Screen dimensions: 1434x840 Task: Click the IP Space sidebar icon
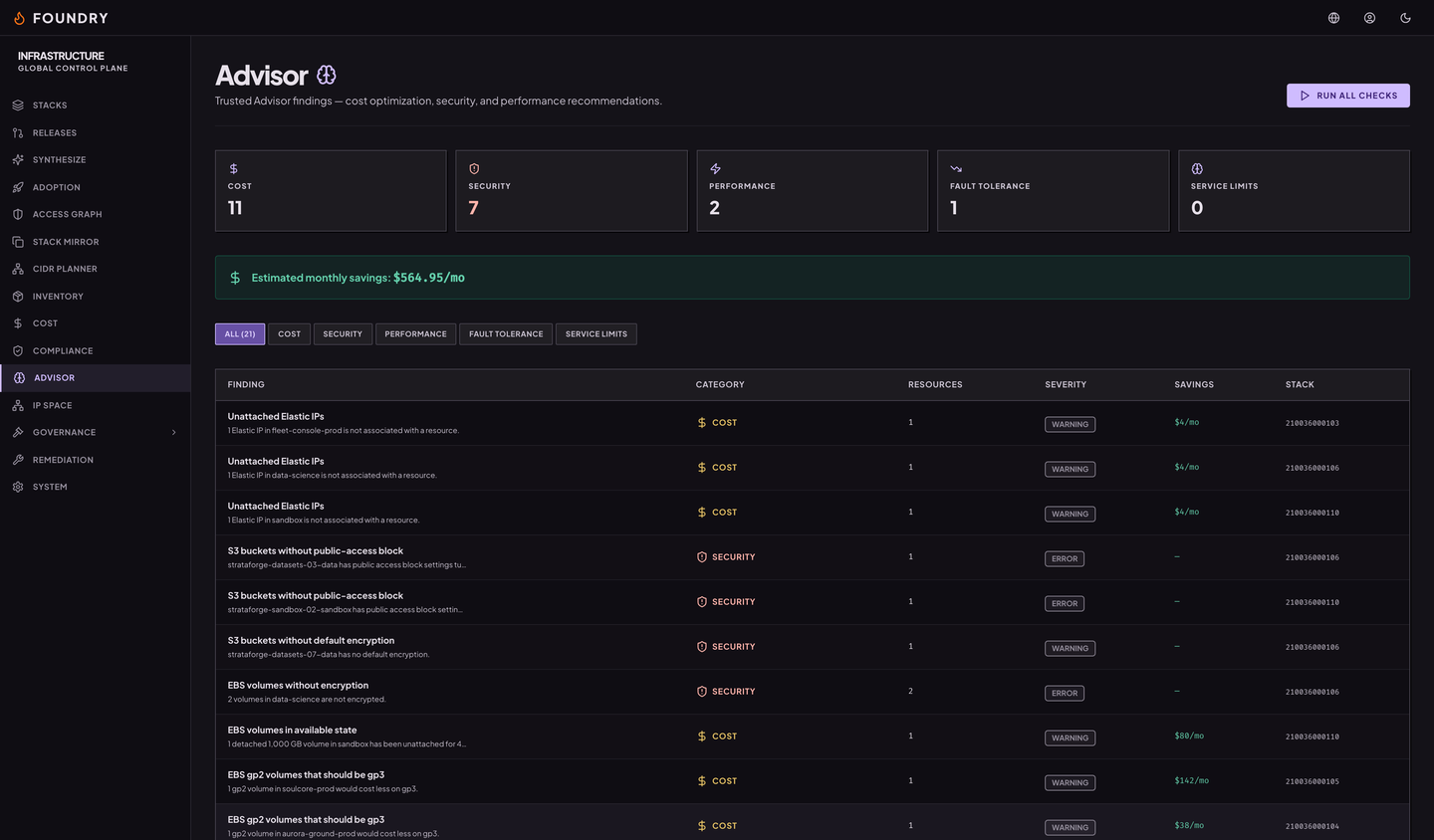pos(18,405)
